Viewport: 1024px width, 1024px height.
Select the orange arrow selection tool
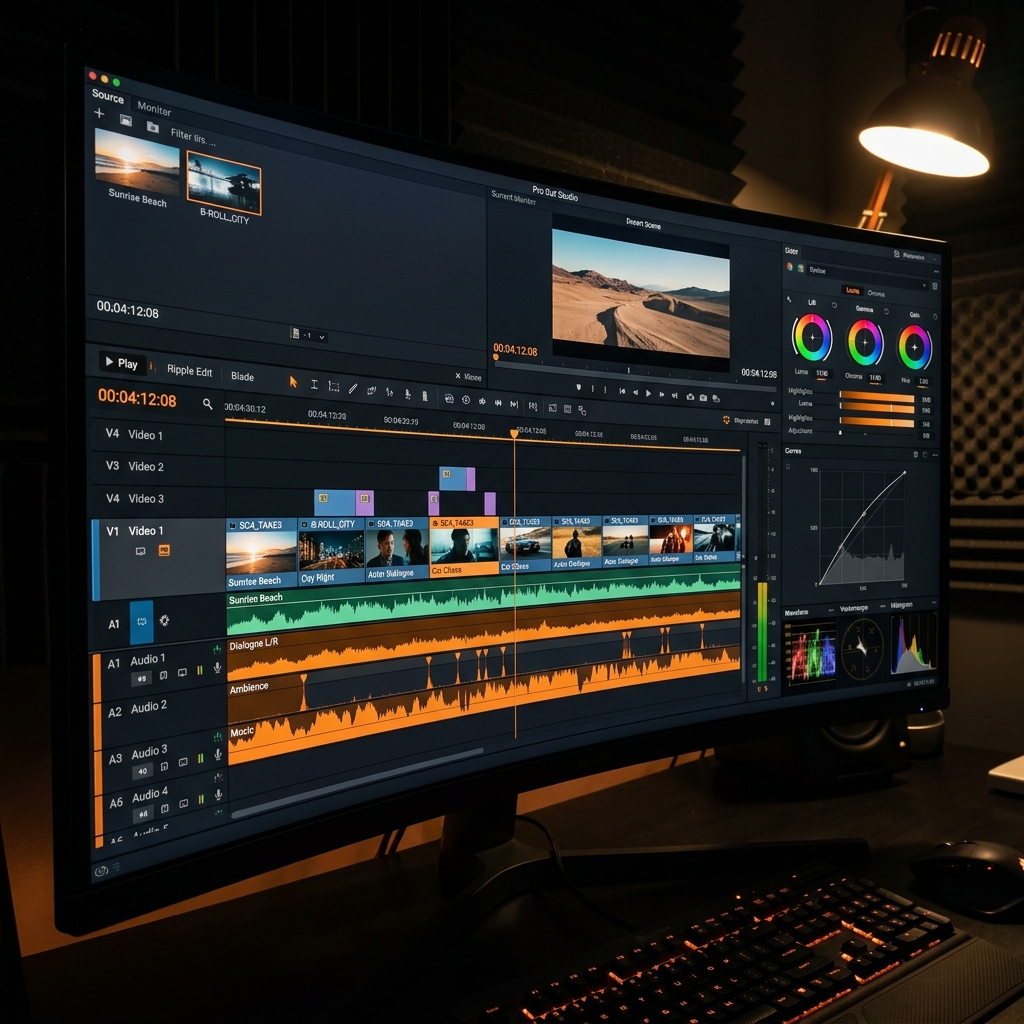293,382
